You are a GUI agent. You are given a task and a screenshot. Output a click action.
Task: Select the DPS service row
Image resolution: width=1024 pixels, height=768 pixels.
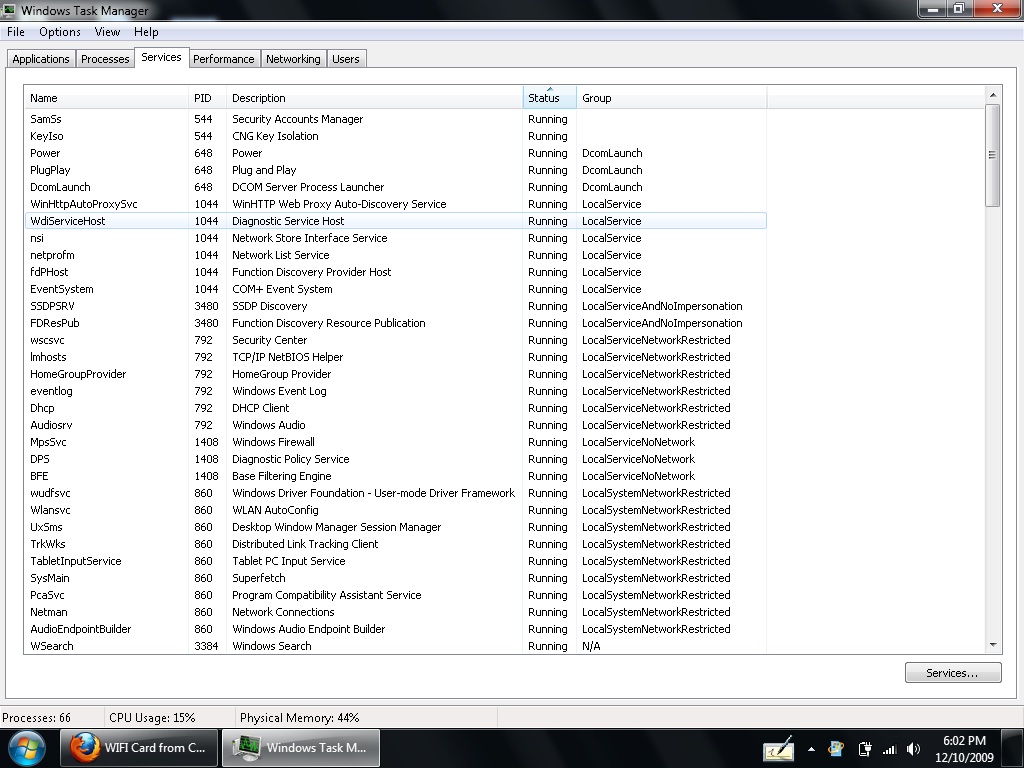pos(395,458)
